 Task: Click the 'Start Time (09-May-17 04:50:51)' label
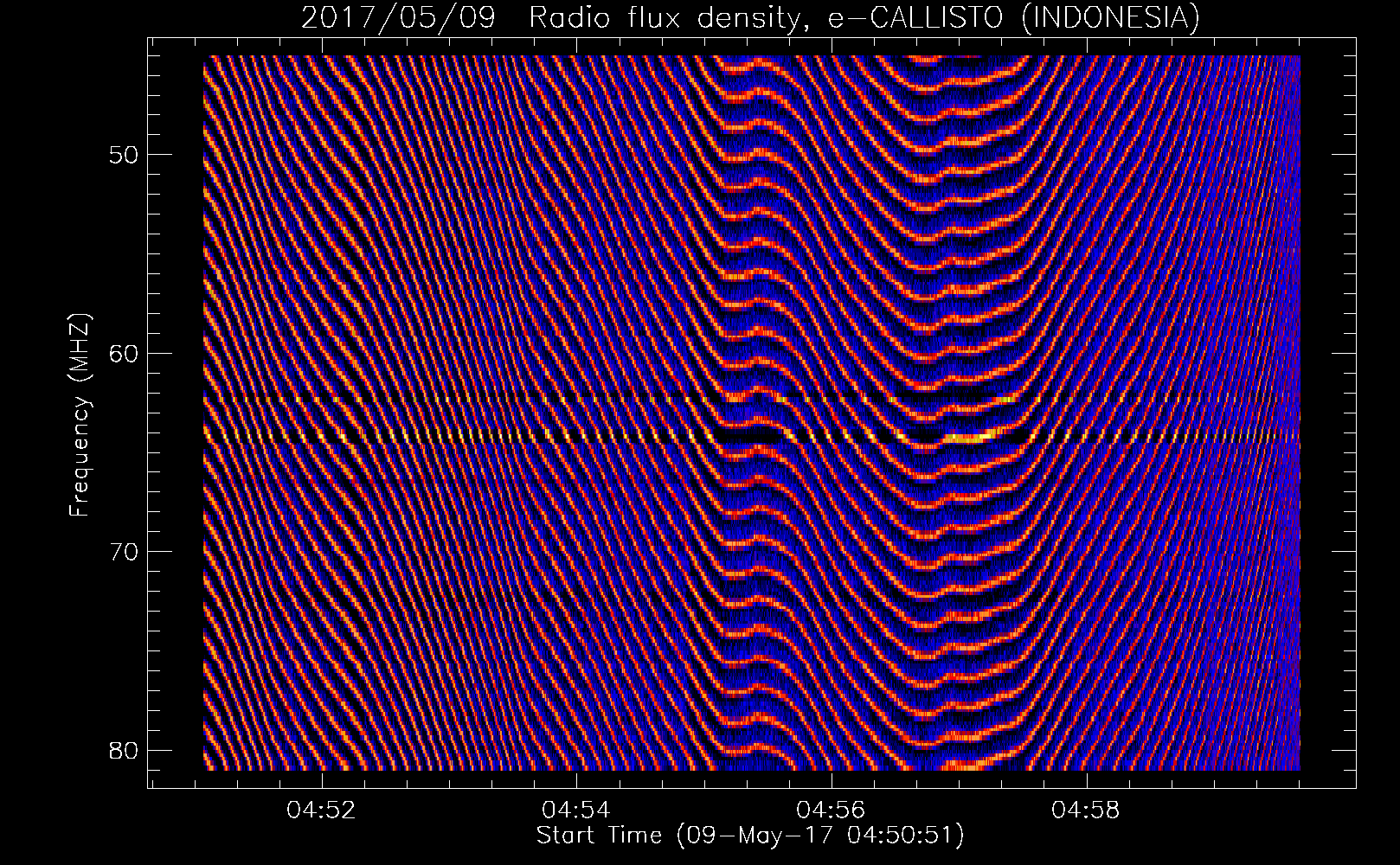[750, 836]
